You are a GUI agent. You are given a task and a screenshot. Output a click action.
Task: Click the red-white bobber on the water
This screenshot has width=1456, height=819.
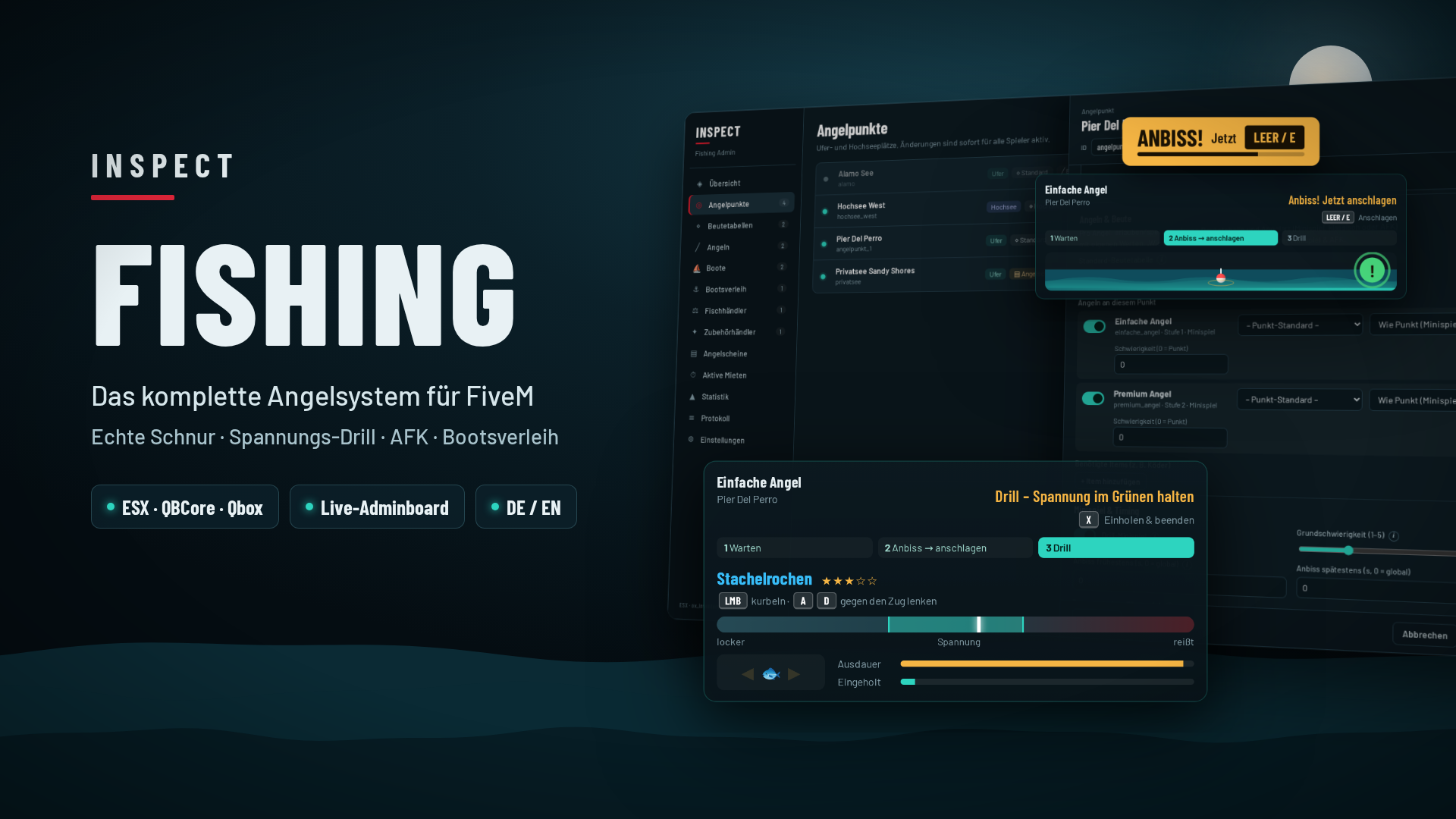tap(1221, 278)
